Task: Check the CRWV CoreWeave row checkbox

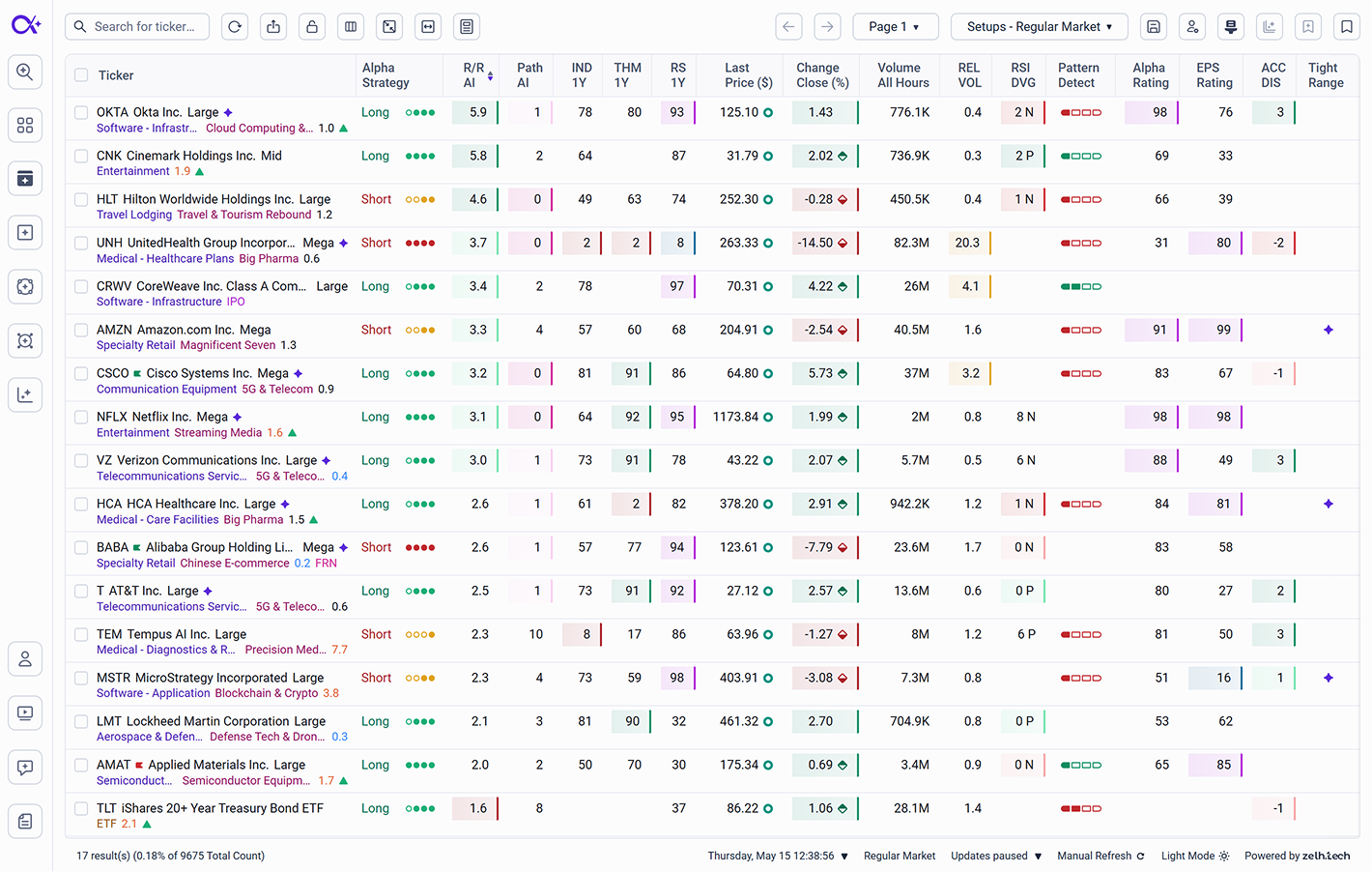Action: tap(81, 286)
